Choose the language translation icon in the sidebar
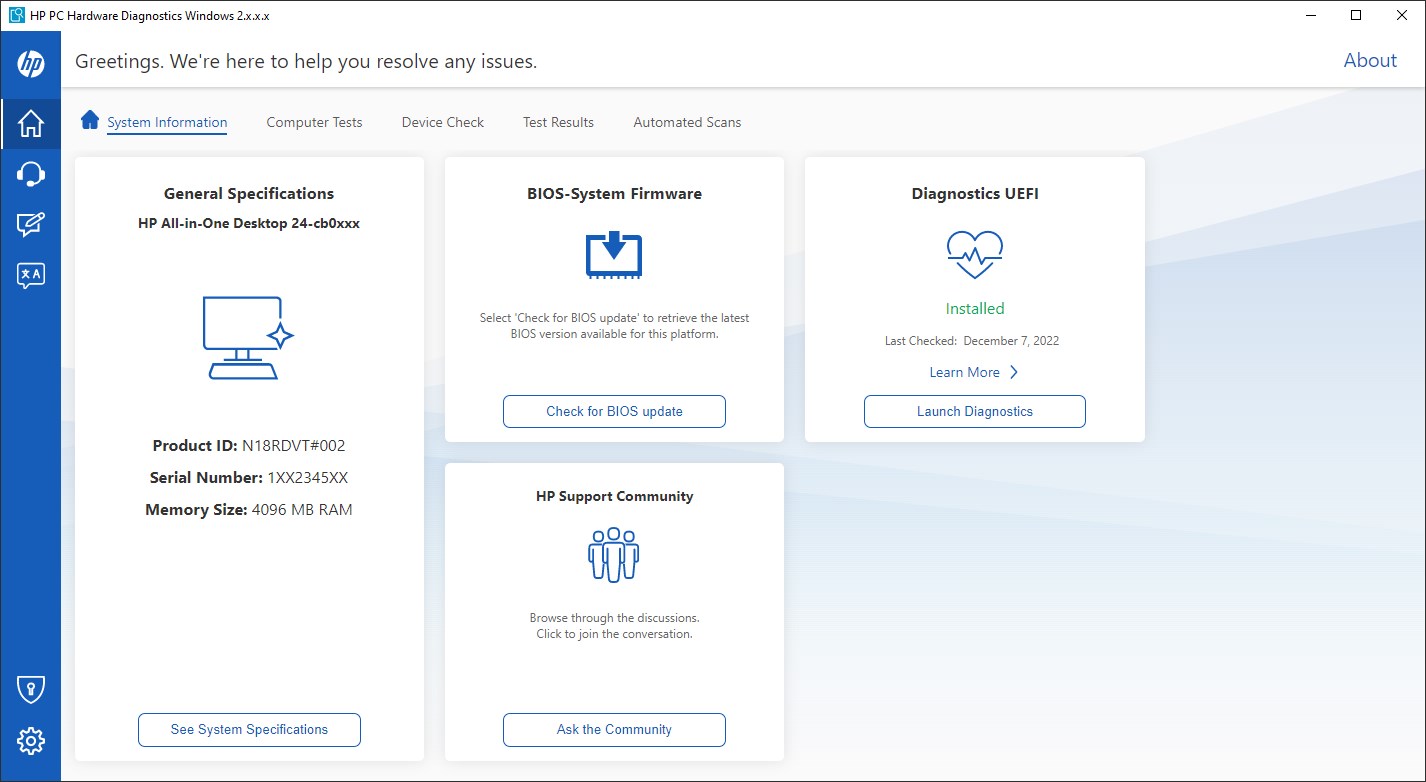This screenshot has height=782, width=1426. point(30,275)
